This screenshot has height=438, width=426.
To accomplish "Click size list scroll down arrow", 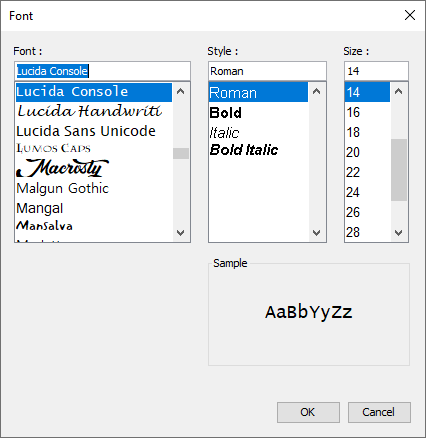I will 399,233.
